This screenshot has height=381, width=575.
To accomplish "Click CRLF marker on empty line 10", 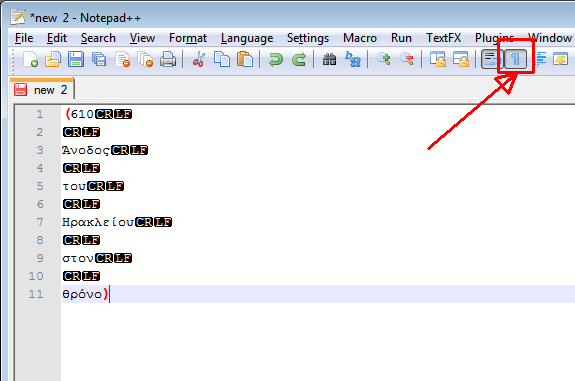I will [x=81, y=276].
